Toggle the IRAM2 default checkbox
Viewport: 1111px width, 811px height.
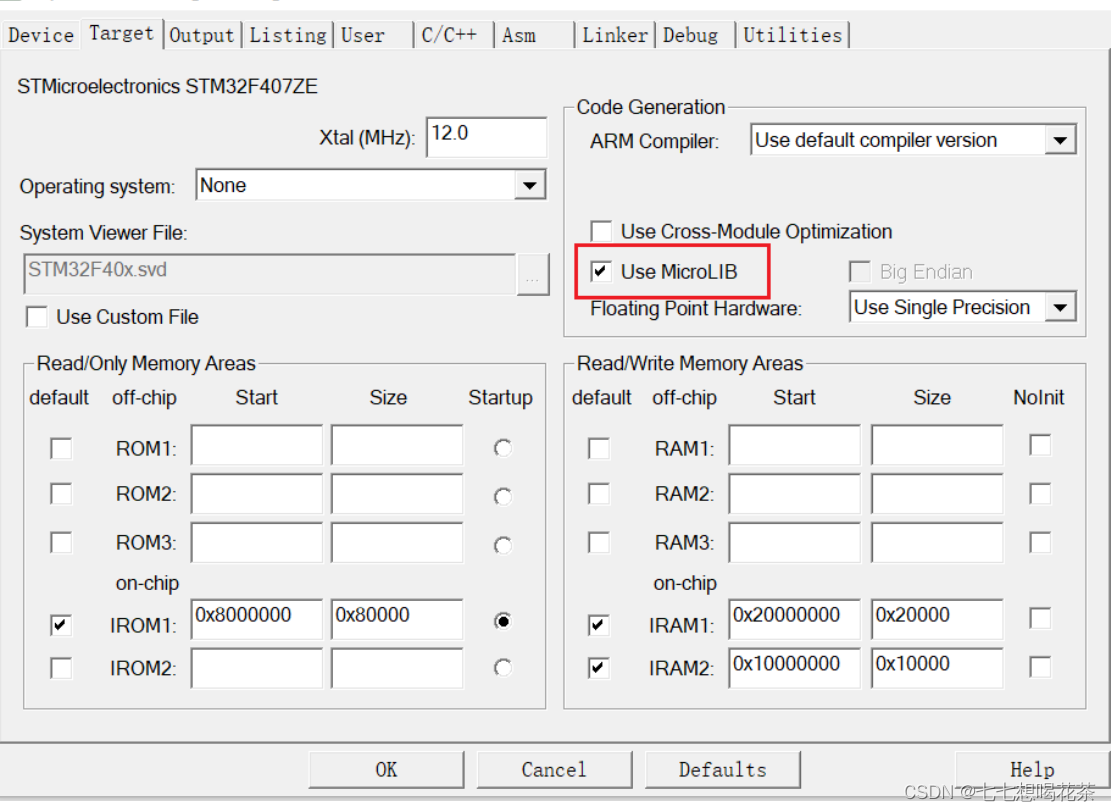pyautogui.click(x=599, y=667)
